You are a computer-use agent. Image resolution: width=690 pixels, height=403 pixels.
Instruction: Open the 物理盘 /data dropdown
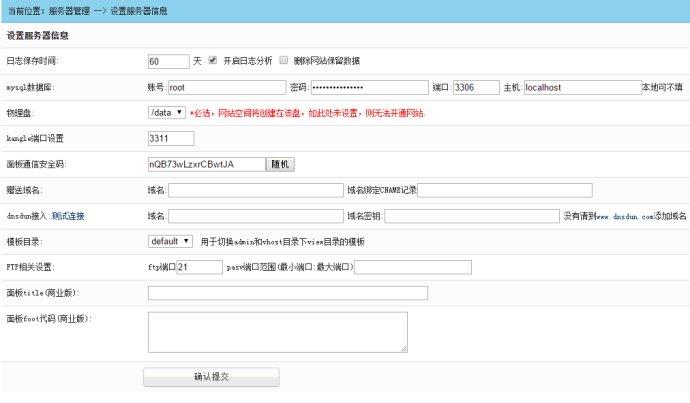pyautogui.click(x=167, y=113)
